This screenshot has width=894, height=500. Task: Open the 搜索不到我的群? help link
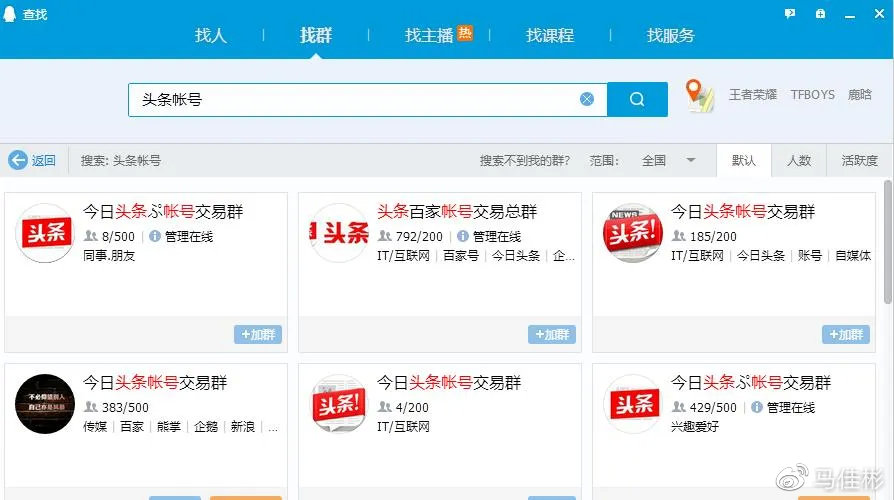pos(525,161)
